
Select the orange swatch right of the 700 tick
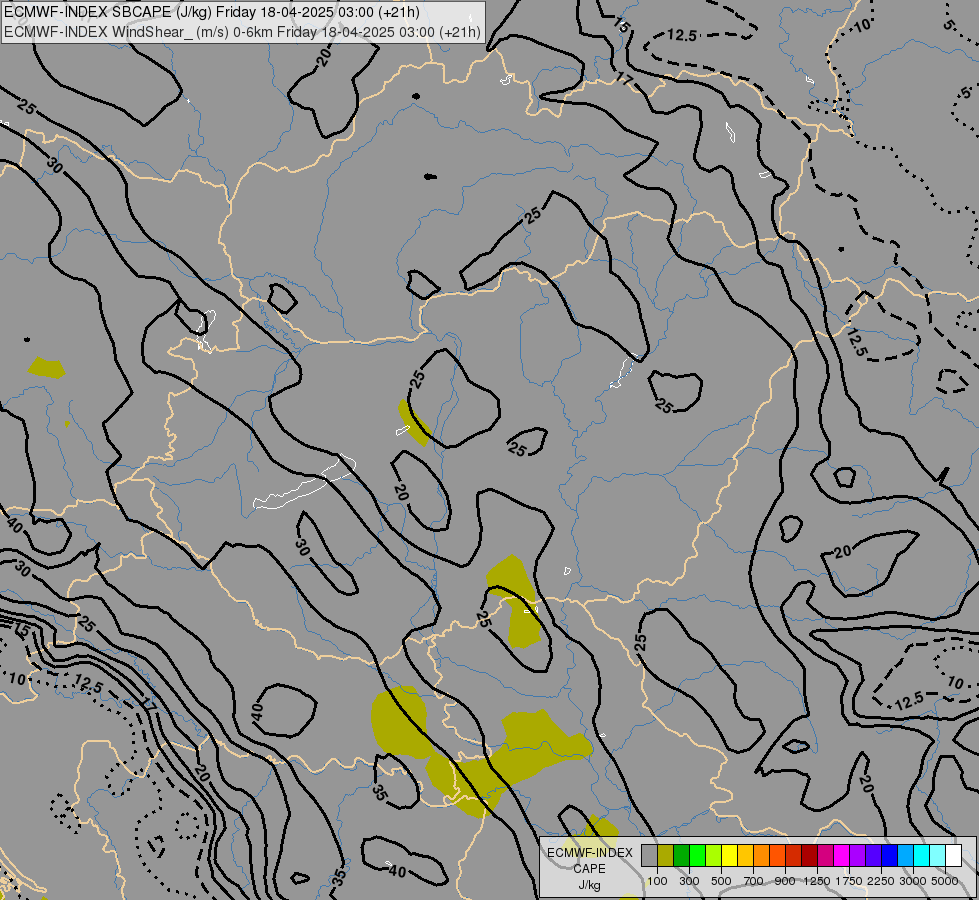(x=761, y=855)
